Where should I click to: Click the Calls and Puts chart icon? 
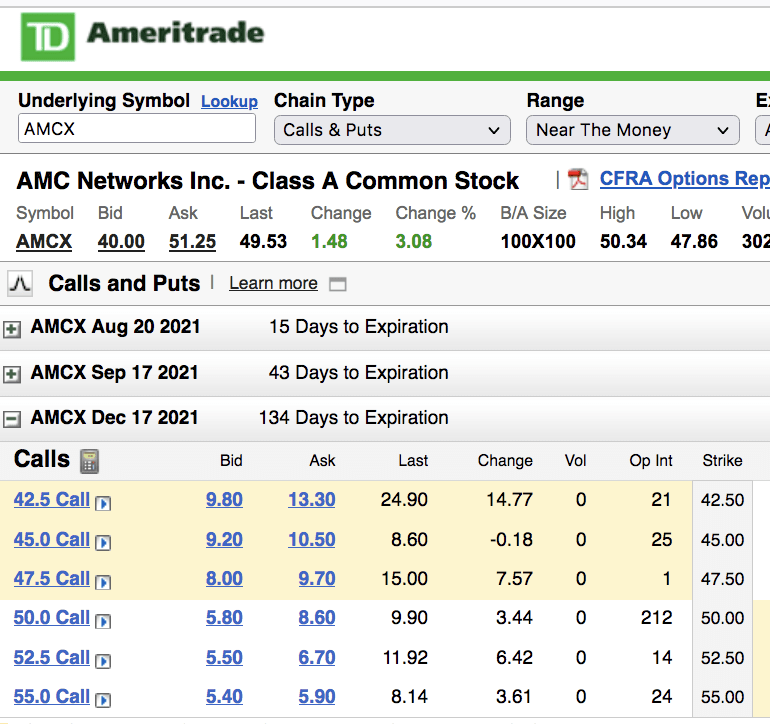click(x=20, y=284)
